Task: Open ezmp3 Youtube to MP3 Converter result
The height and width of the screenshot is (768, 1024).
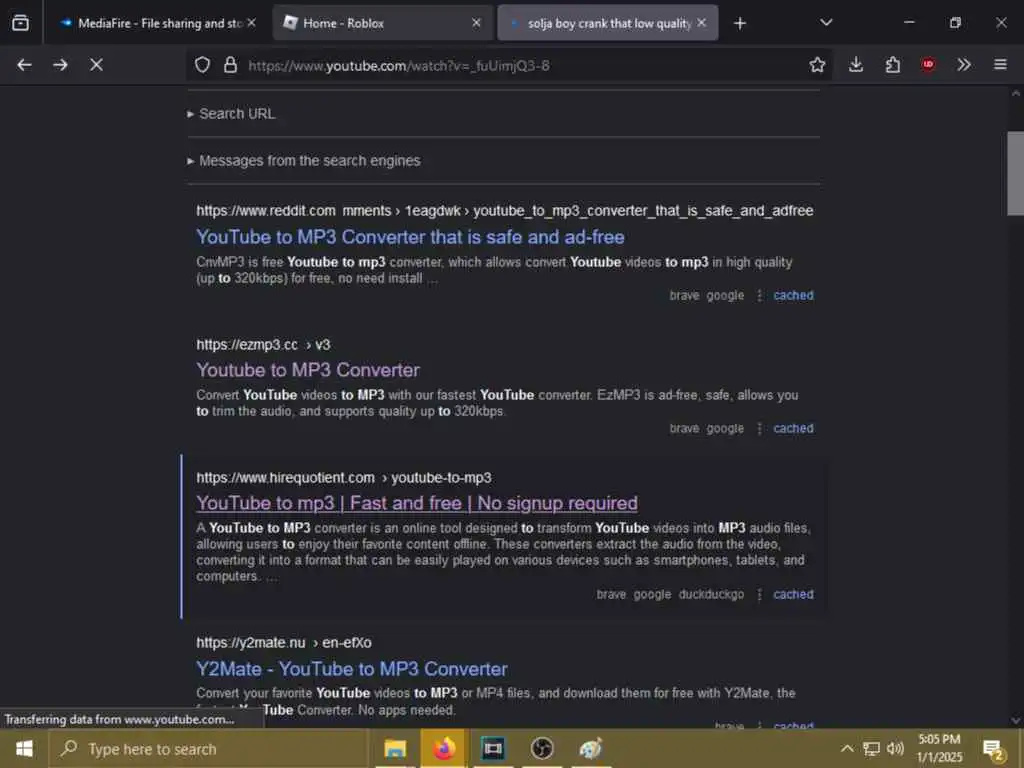Action: pyautogui.click(x=308, y=370)
